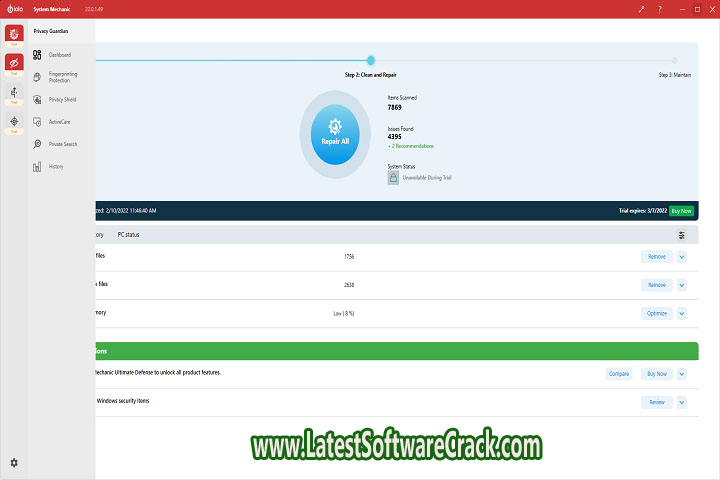Click the iolo logo in the title bar
This screenshot has width=720, height=480.
click(15, 9)
